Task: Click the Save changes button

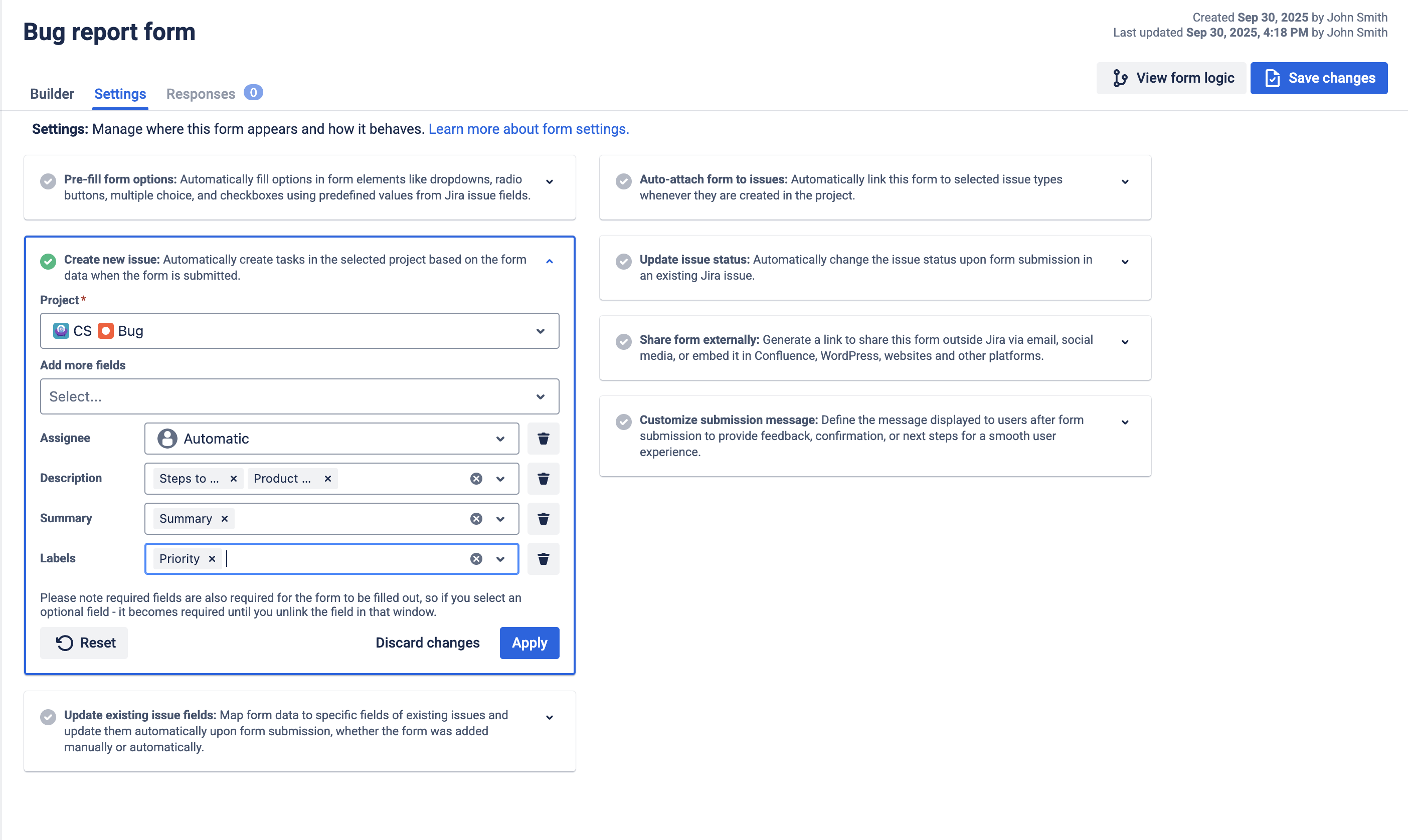Action: pos(1319,78)
